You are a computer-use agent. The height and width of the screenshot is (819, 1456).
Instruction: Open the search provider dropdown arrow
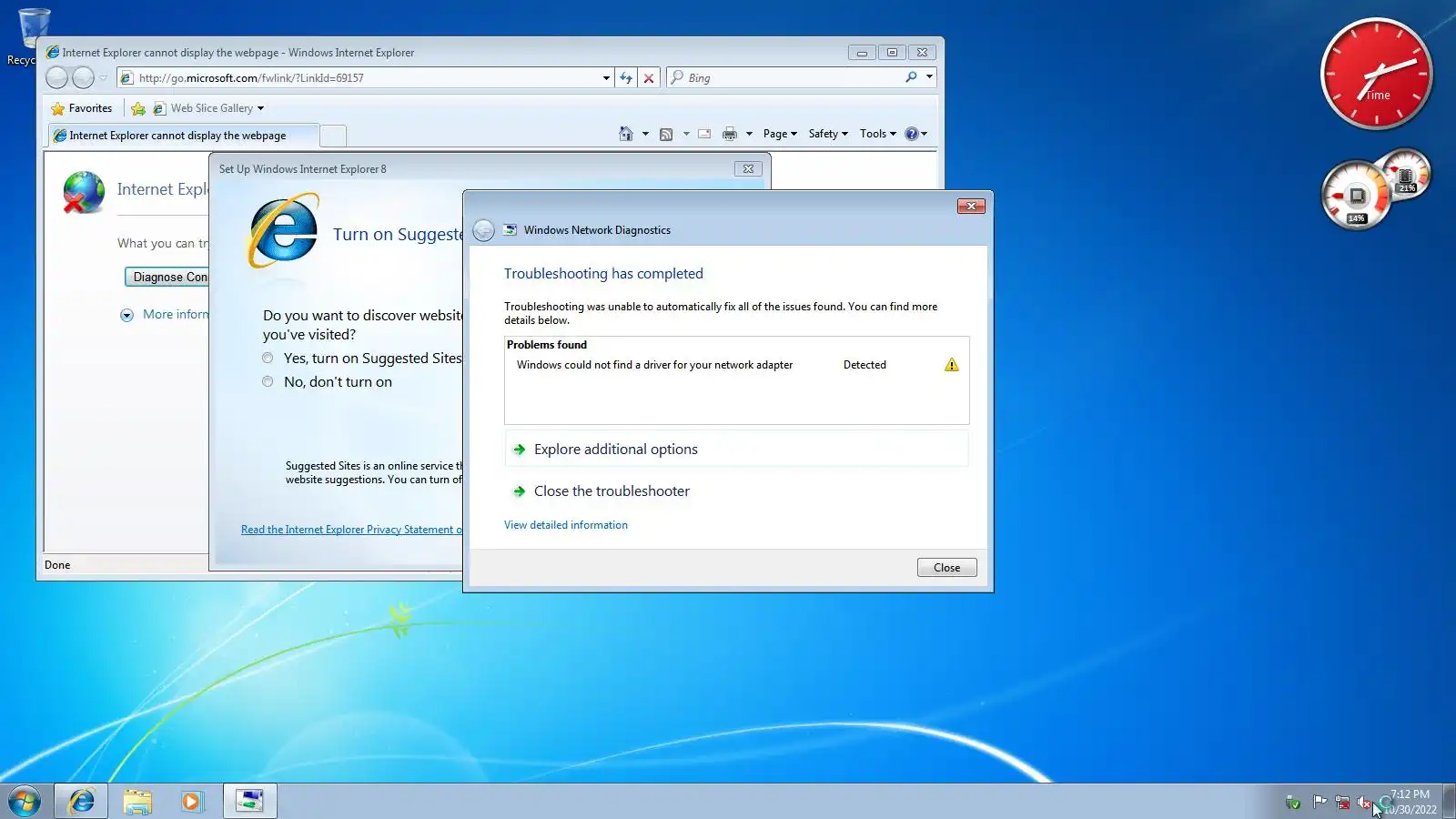click(929, 77)
